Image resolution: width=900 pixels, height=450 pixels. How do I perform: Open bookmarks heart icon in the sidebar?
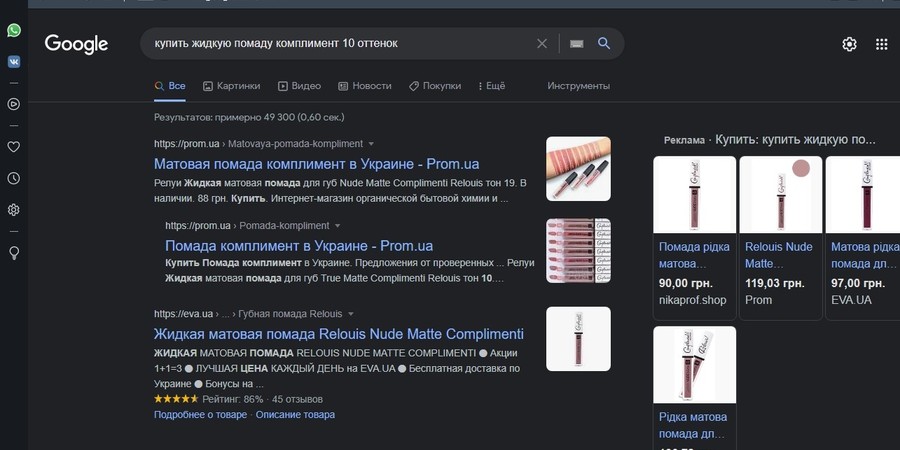(x=14, y=146)
